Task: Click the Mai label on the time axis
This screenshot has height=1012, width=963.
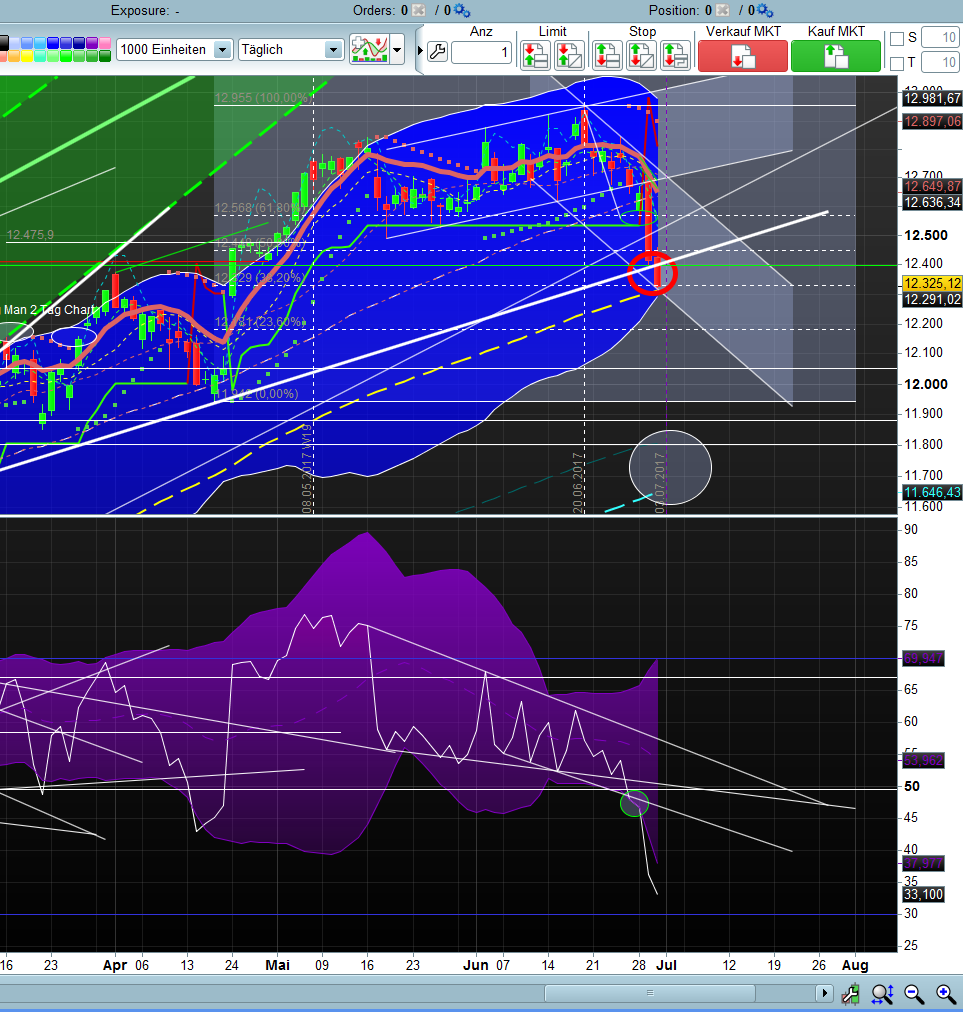Action: click(278, 965)
